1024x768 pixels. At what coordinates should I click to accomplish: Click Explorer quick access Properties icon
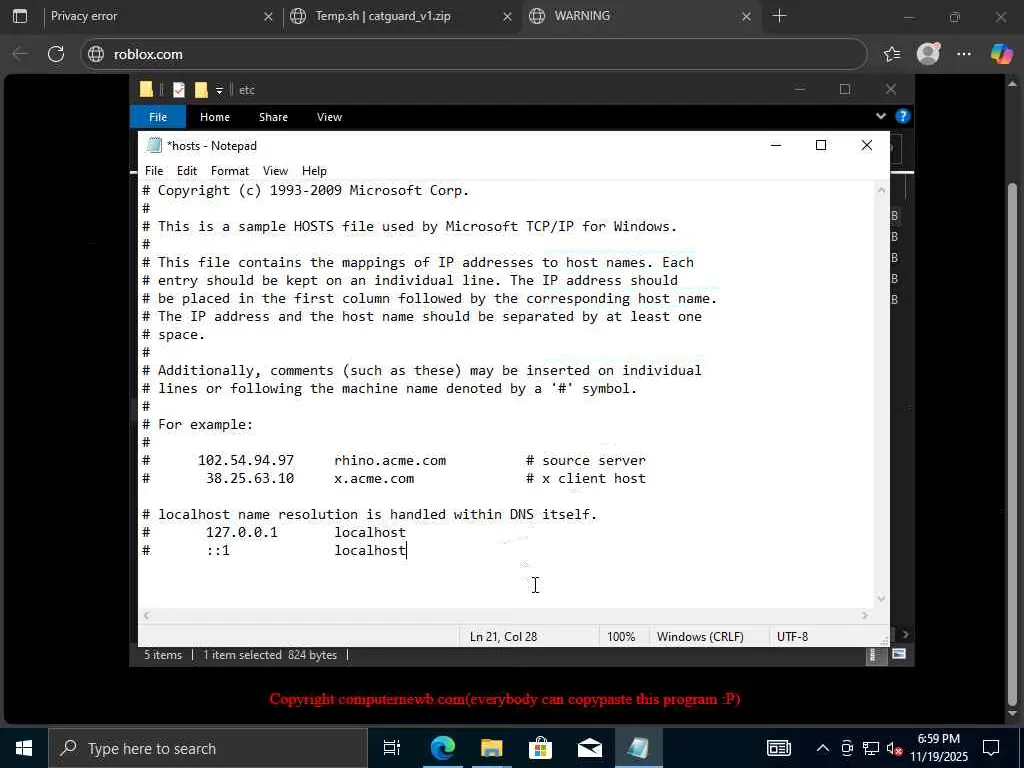pyautogui.click(x=178, y=89)
